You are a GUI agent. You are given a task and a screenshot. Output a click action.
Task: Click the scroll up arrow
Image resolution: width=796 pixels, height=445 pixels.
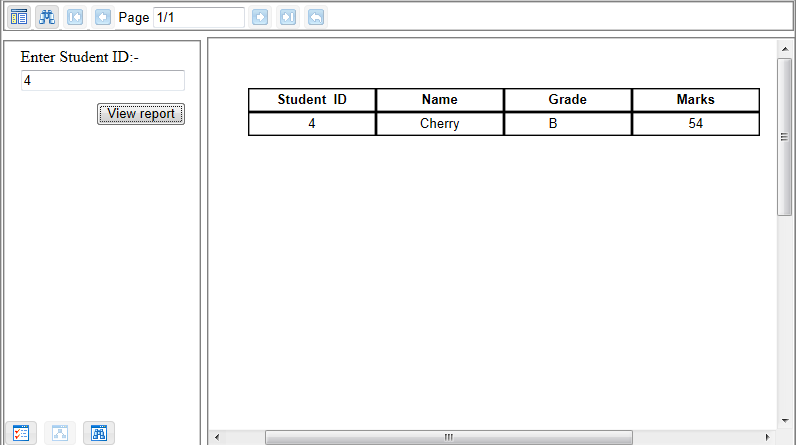tap(785, 49)
